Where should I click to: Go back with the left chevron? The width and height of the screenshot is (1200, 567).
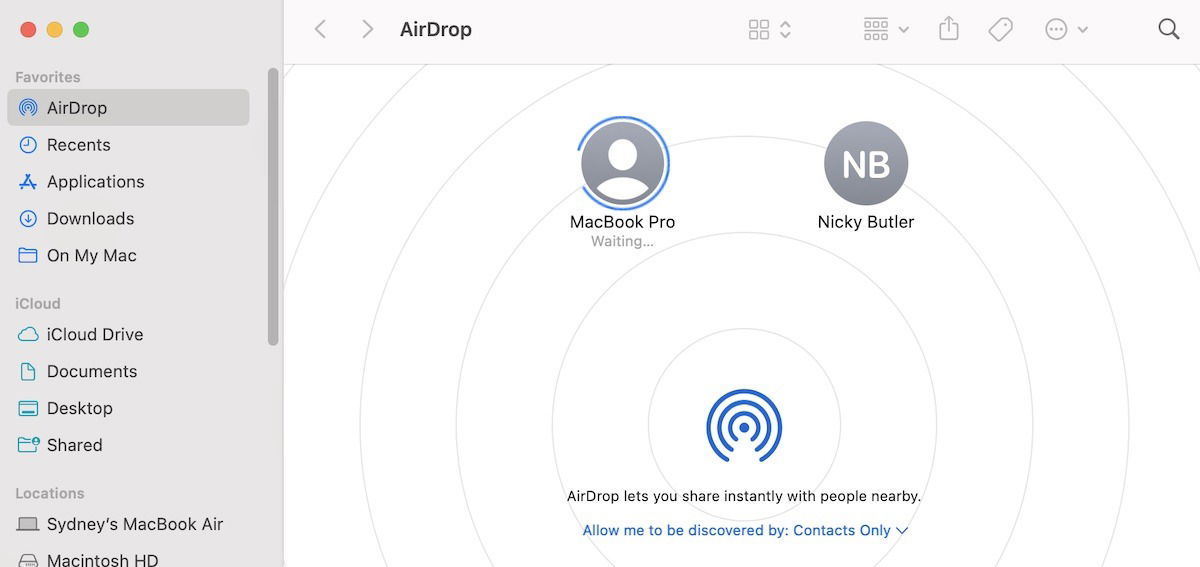[x=320, y=29]
